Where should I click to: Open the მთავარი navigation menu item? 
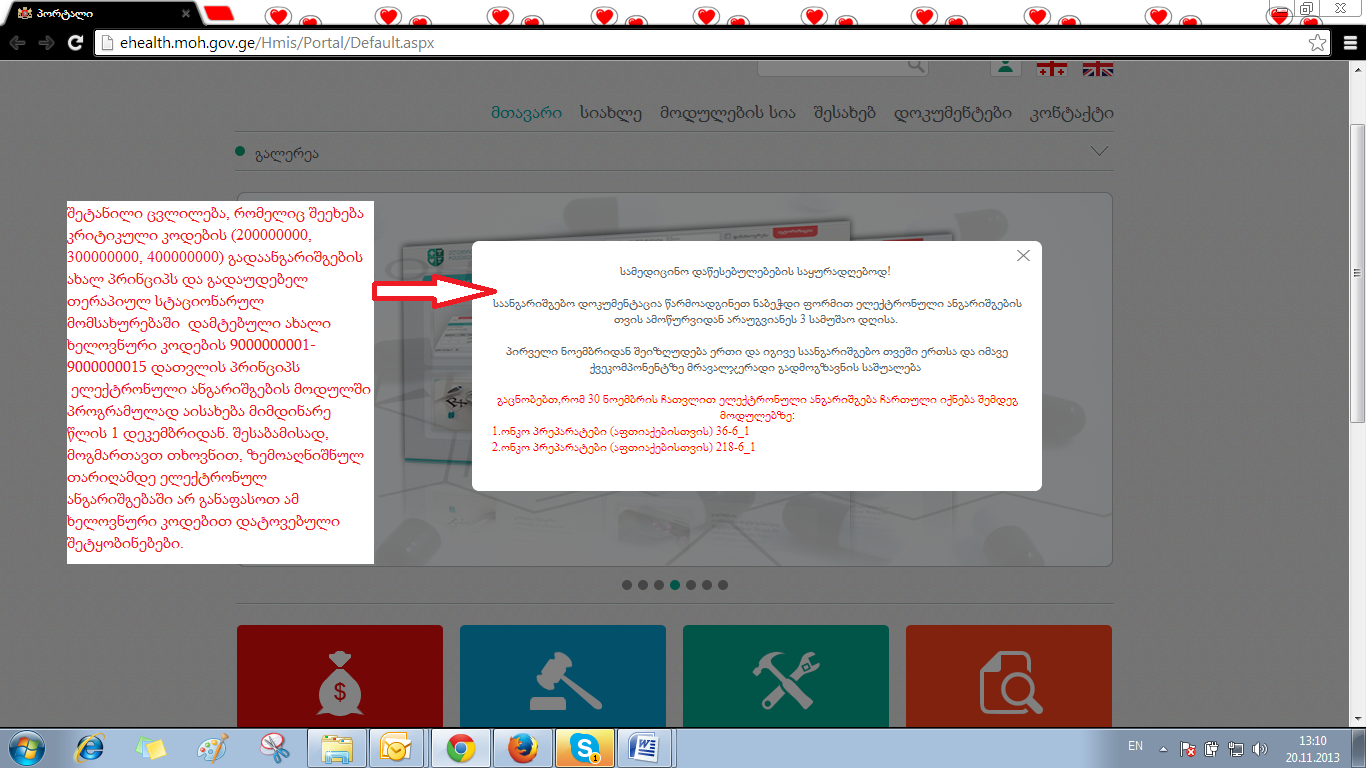pos(526,113)
